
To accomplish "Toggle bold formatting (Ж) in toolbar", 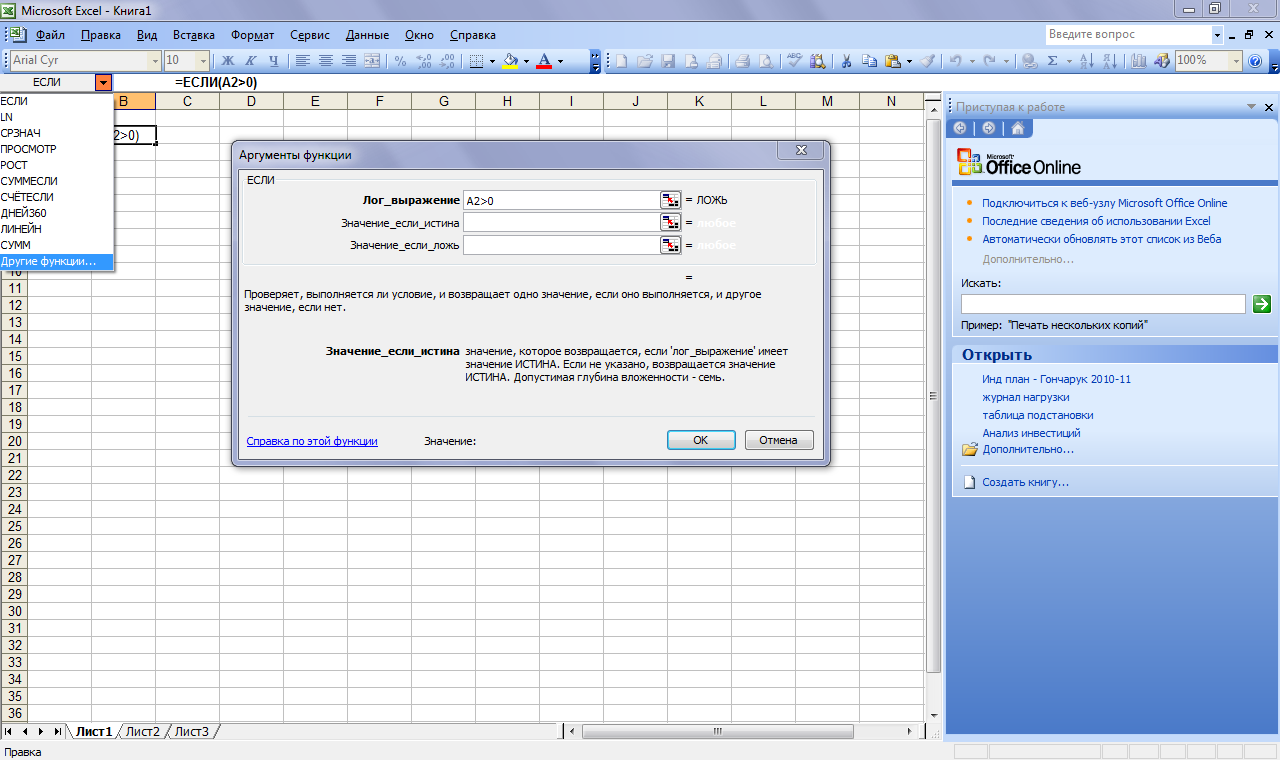I will [227, 60].
